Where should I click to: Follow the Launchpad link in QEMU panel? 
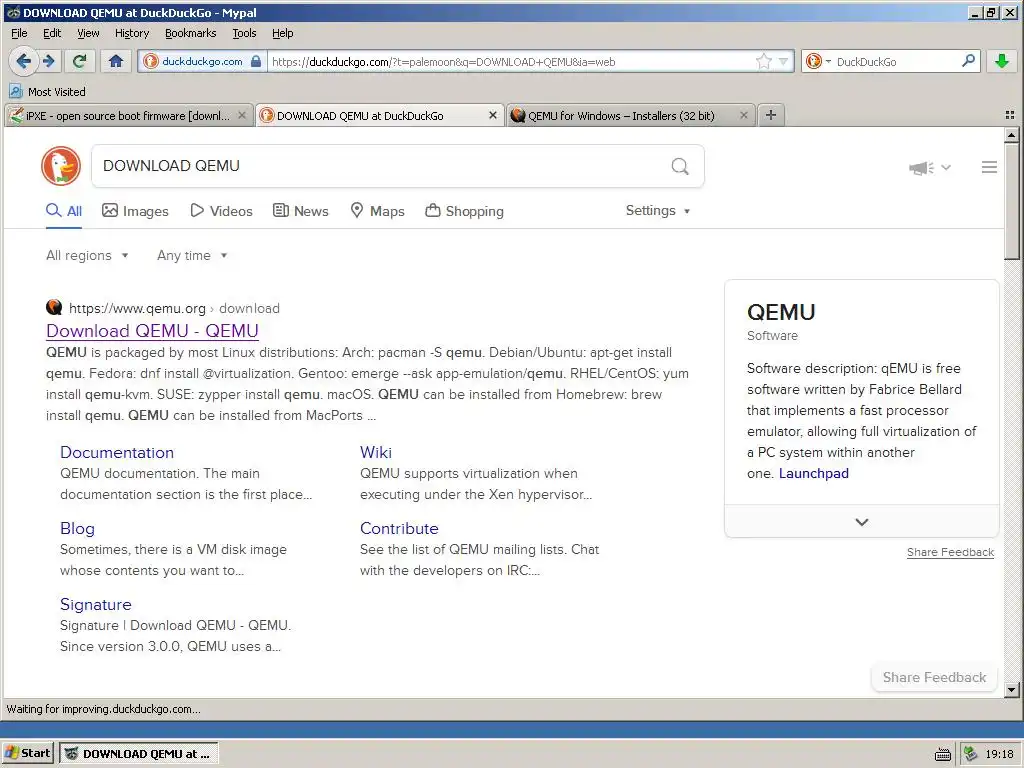point(814,473)
